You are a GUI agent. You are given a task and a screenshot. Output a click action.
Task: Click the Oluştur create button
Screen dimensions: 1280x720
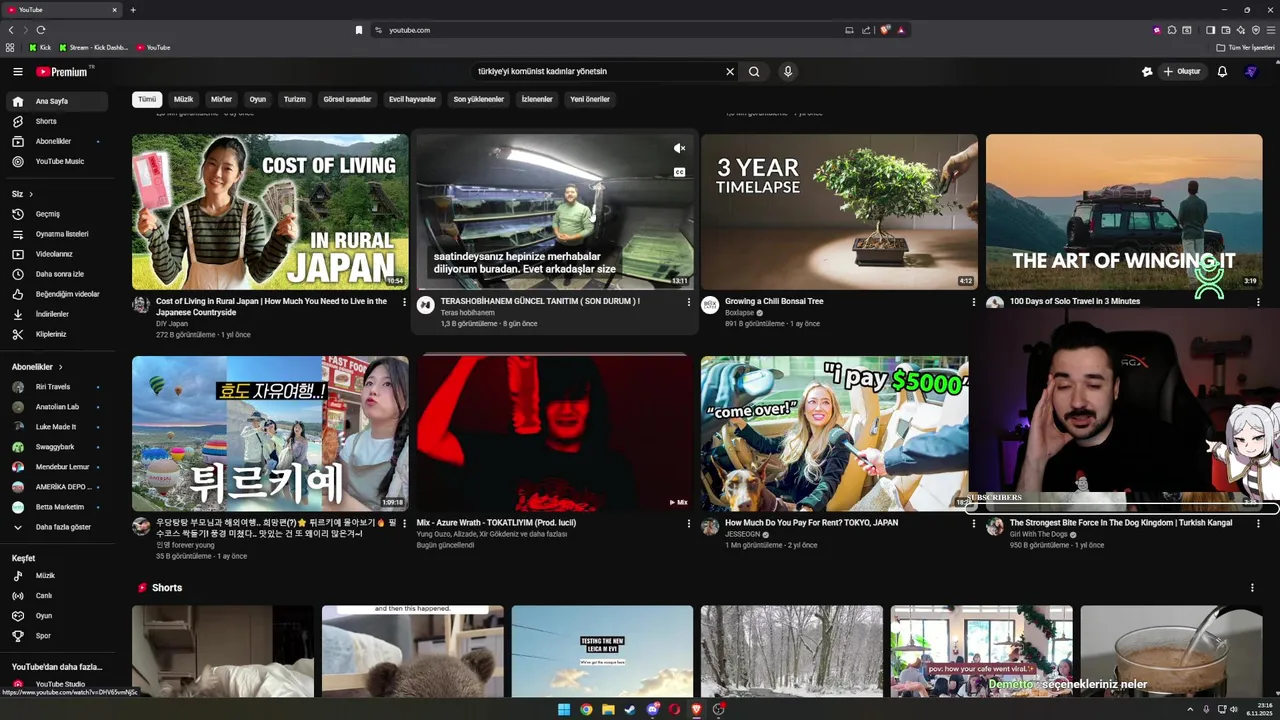pos(1181,72)
